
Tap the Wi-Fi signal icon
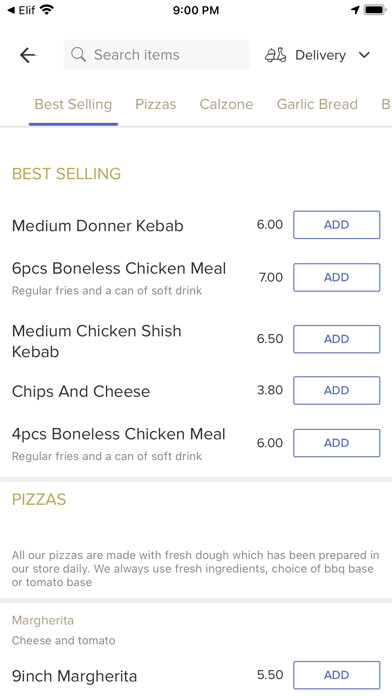point(46,9)
